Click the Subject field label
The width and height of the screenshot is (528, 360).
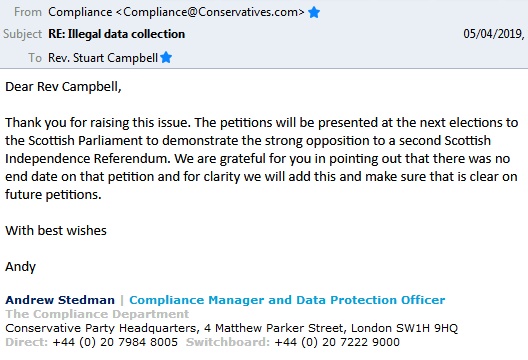[x=23, y=34]
